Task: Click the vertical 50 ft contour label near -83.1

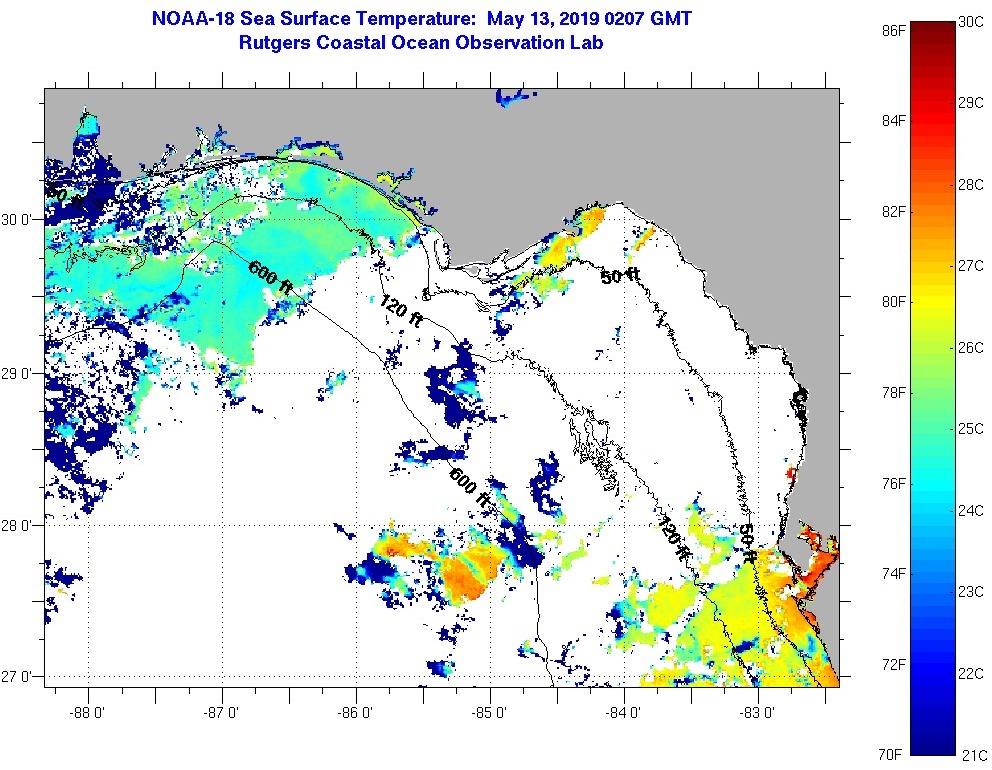Action: [748, 543]
